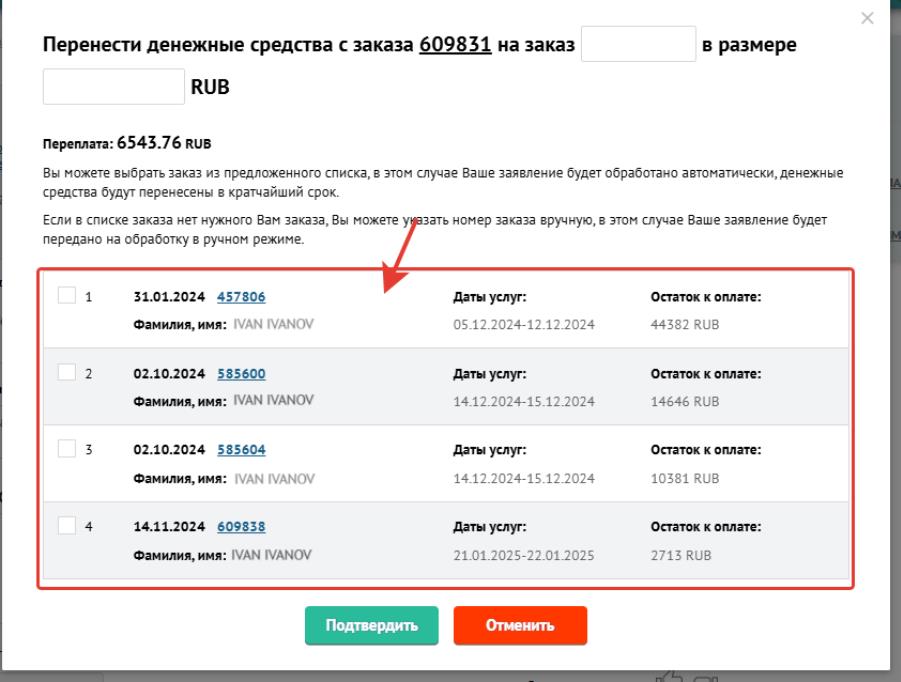Click the overpayment amount 6543.76 RUB

(x=164, y=142)
